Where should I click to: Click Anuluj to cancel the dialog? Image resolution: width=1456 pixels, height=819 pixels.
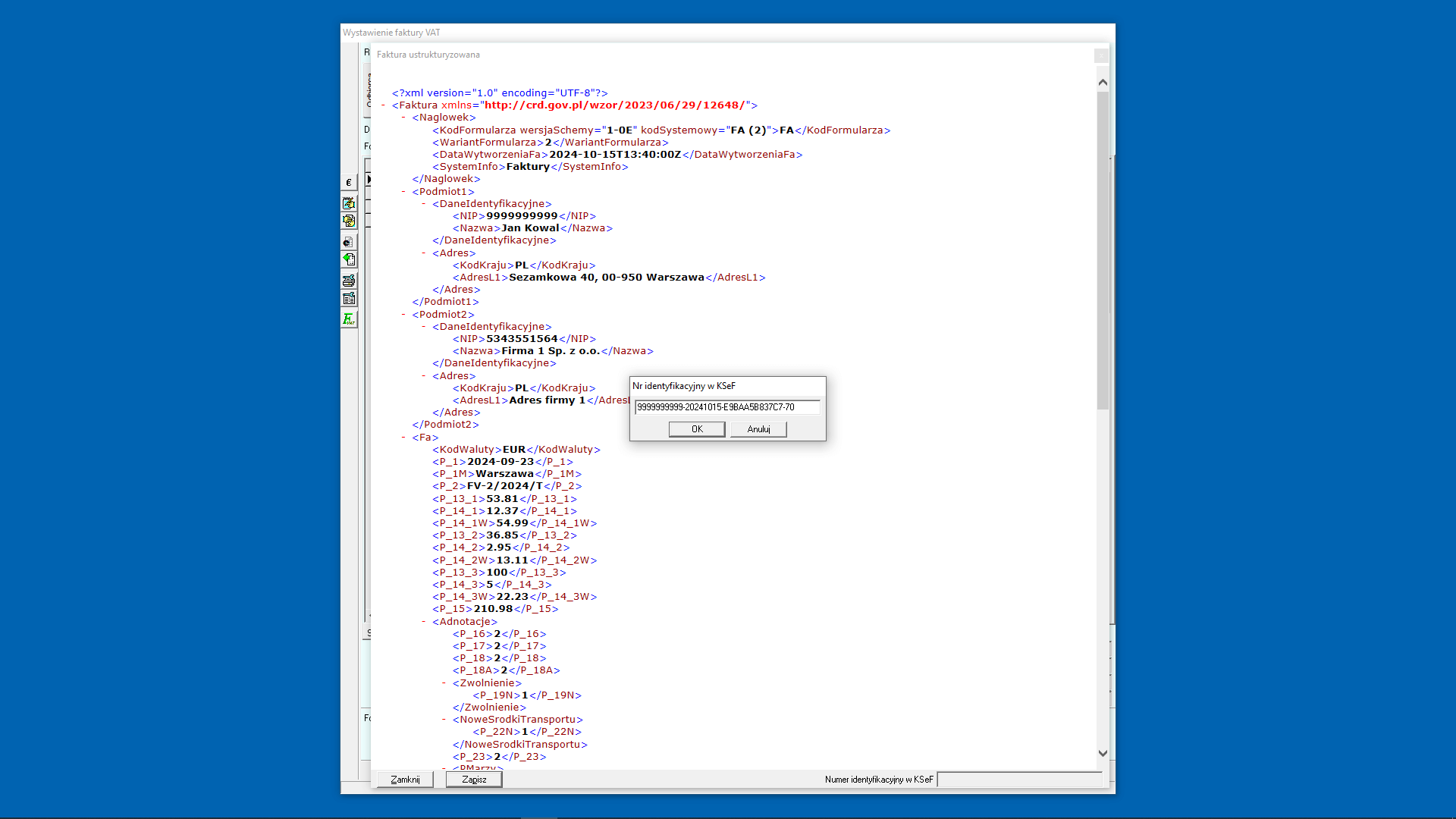click(758, 428)
